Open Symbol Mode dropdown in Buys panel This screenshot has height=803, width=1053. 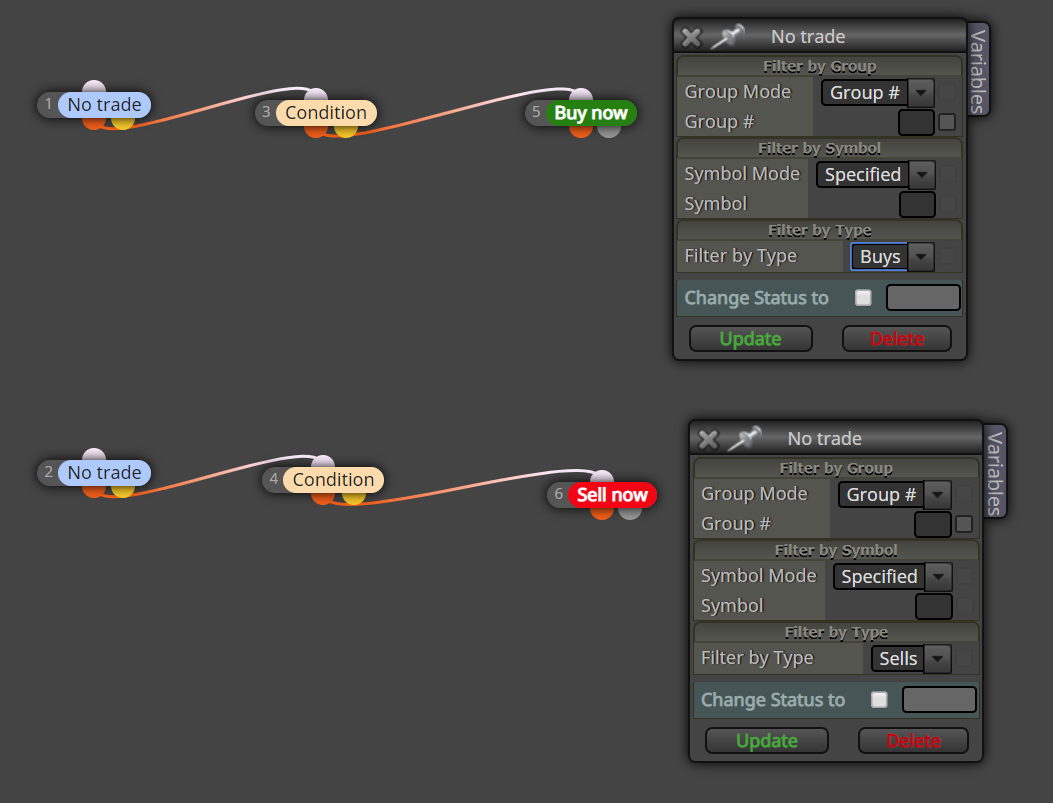click(x=876, y=175)
